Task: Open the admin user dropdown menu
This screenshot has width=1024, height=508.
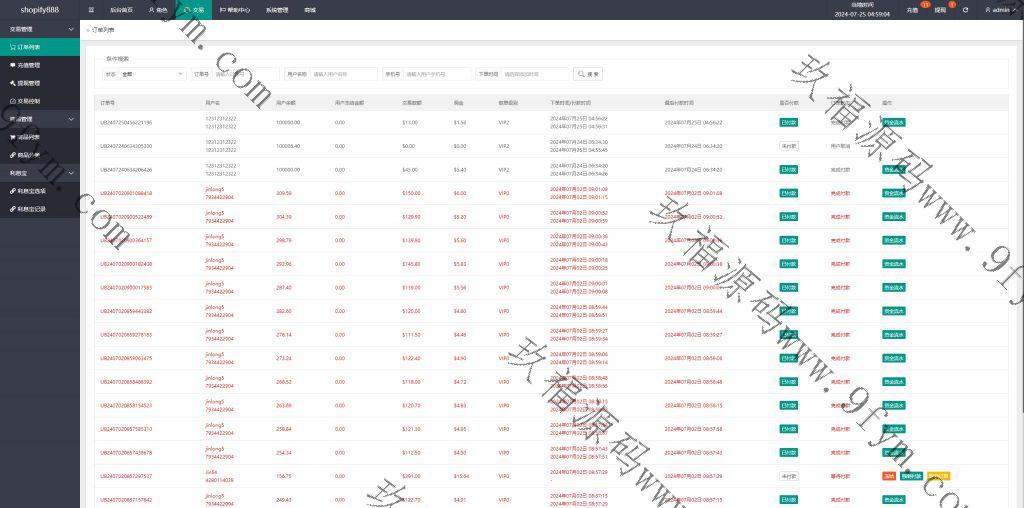Action: (997, 10)
